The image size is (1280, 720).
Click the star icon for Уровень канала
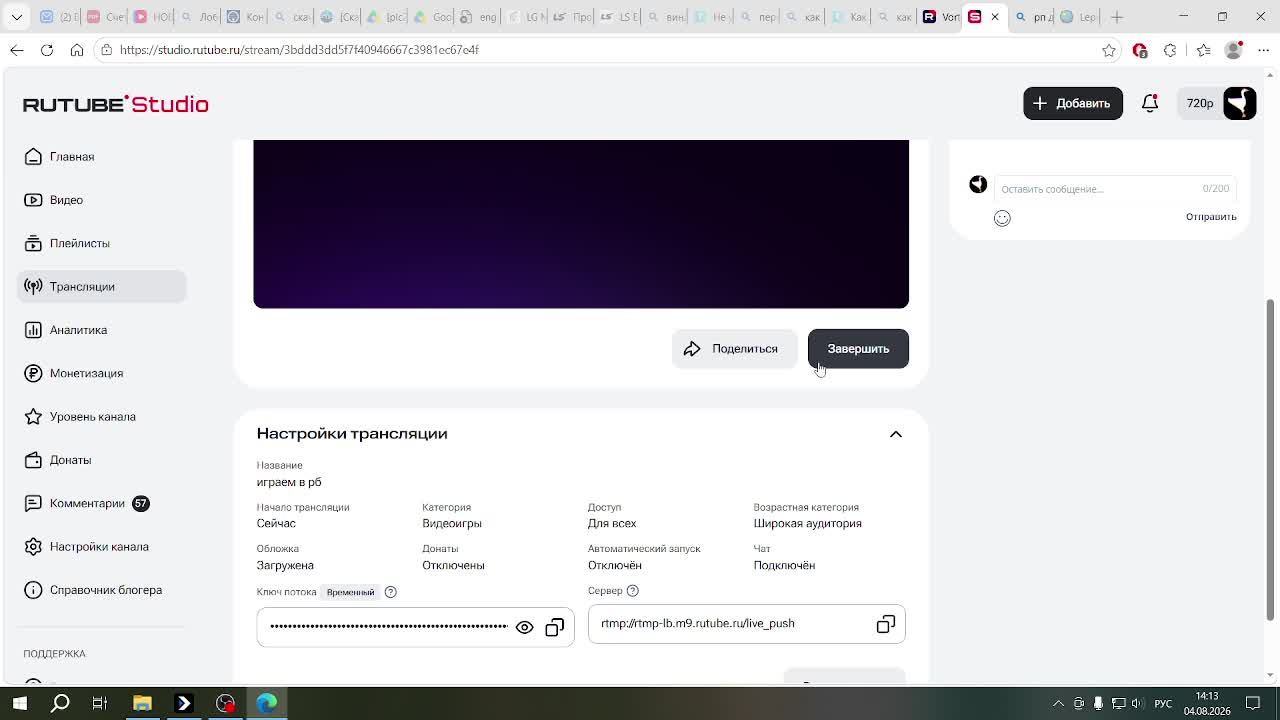point(33,417)
